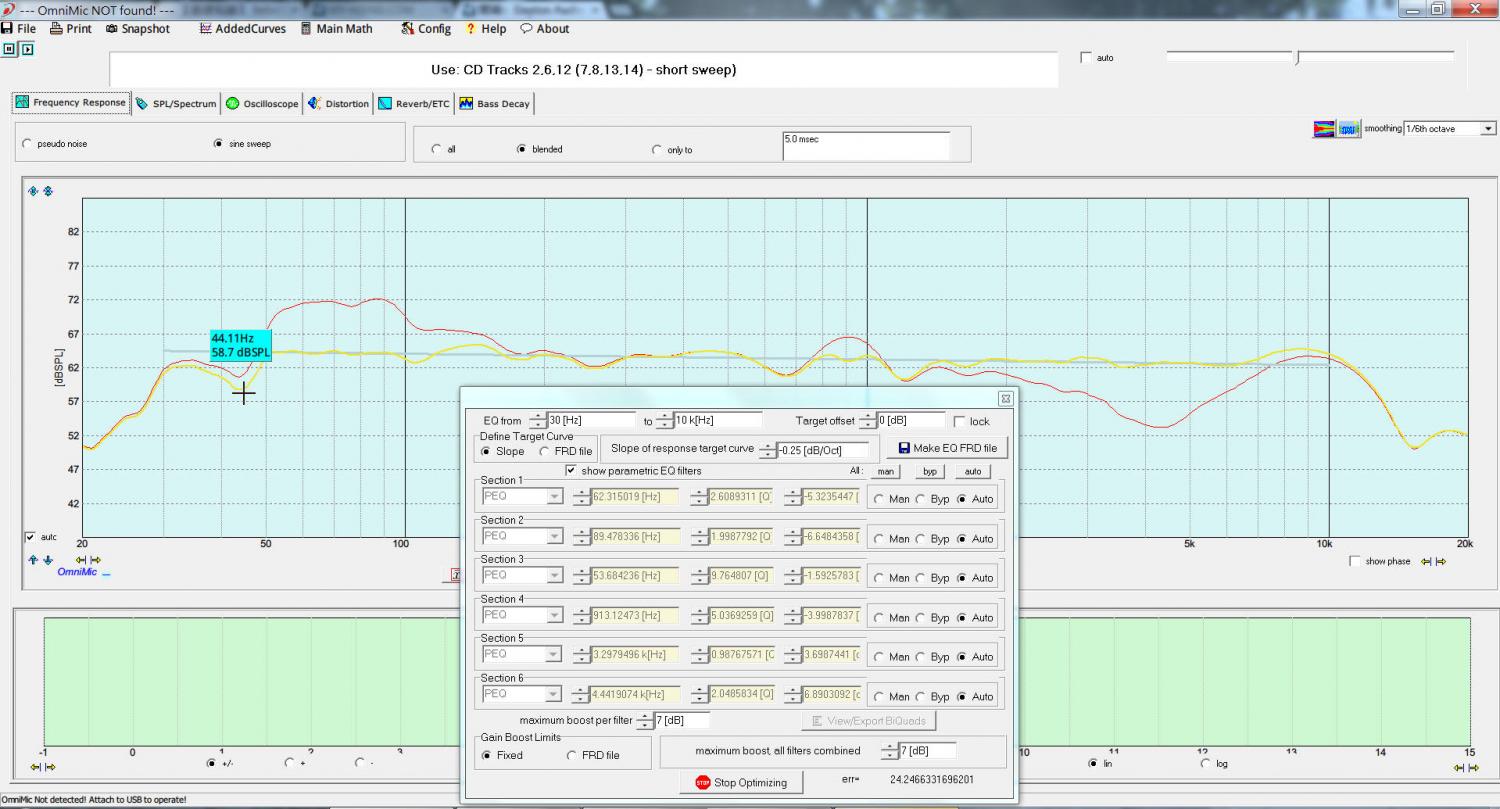1500x809 pixels.
Task: Click the play icon below File menu
Action: point(27,48)
